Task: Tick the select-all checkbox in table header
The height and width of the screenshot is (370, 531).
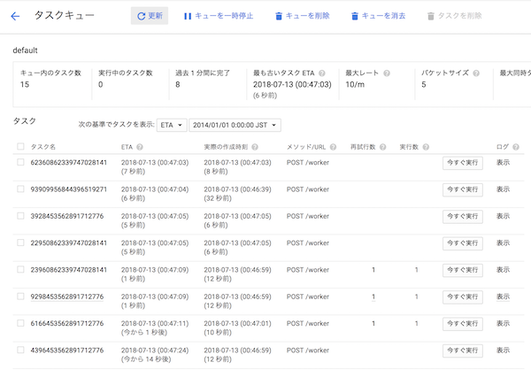Action: 21,147
